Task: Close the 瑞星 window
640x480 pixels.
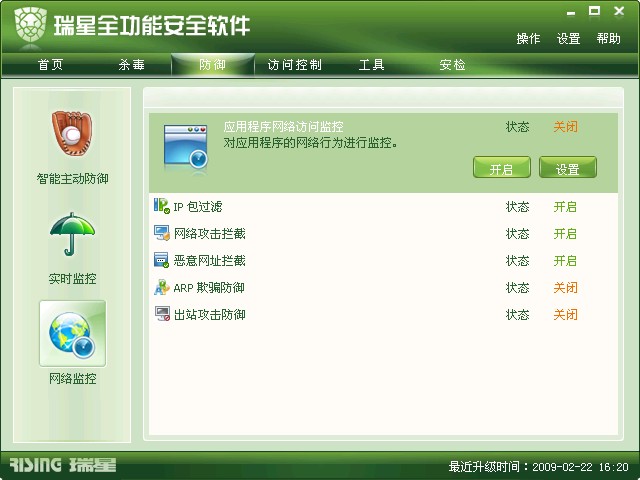Action: pyautogui.click(x=619, y=11)
